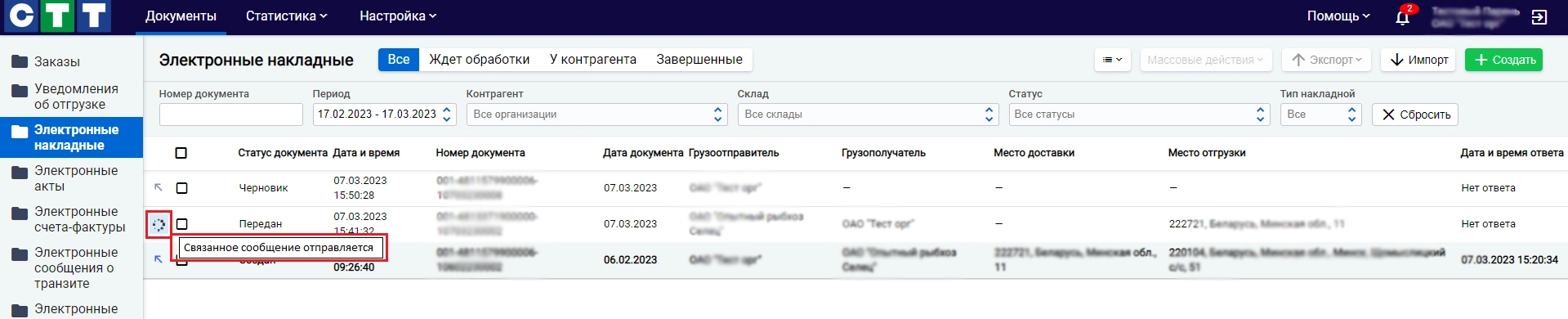This screenshot has width=1568, height=319.
Task: Click the Передан status cell
Action: pyautogui.click(x=260, y=224)
